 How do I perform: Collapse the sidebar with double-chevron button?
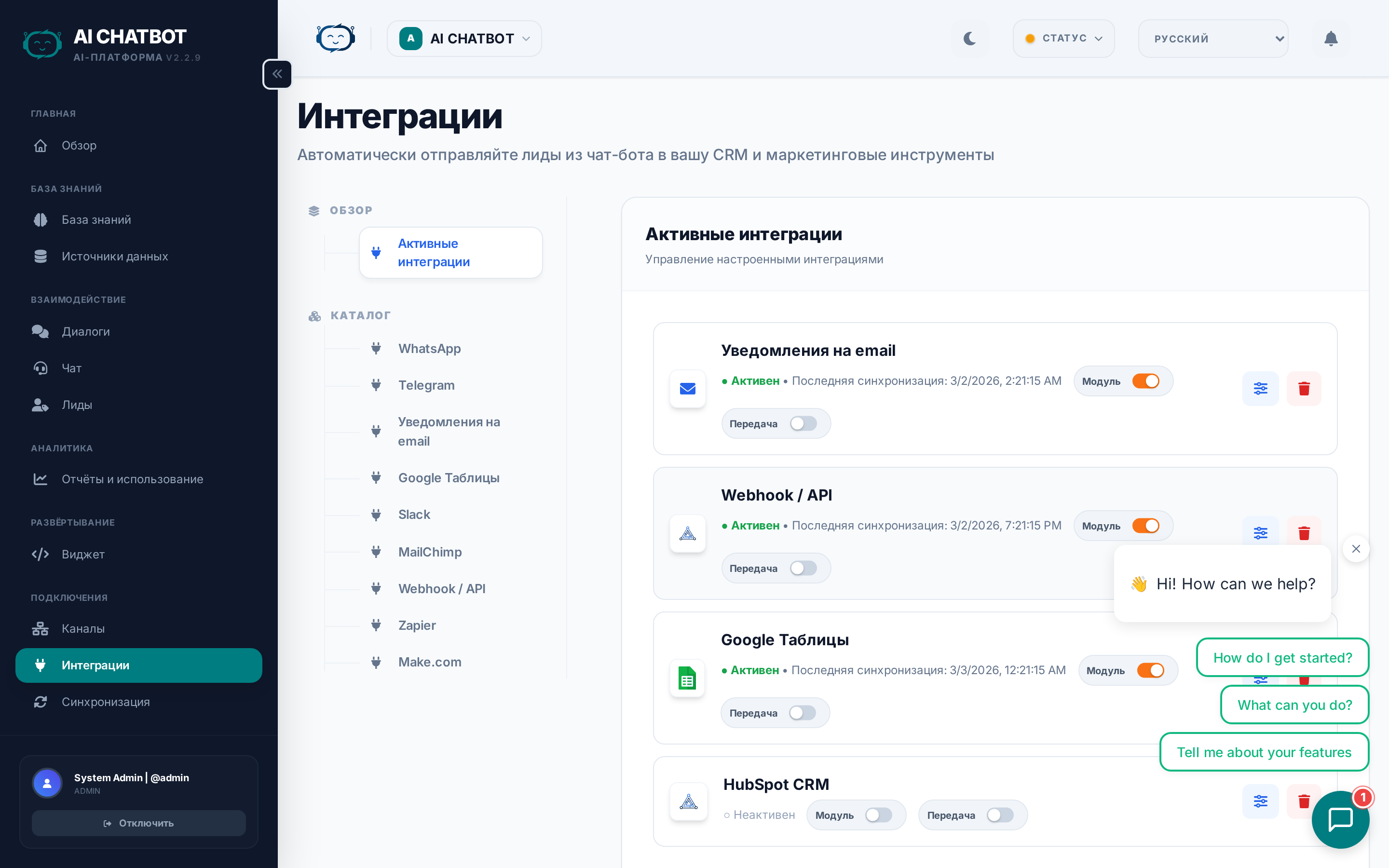[x=277, y=74]
